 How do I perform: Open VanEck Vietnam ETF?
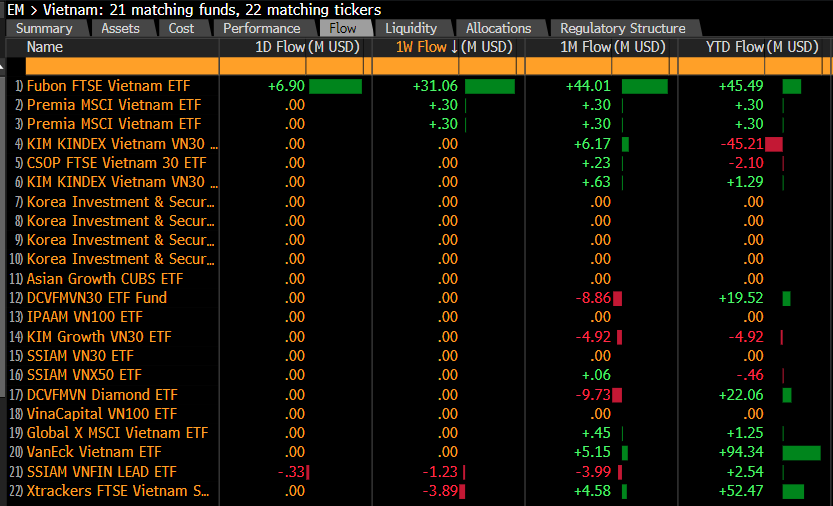click(94, 452)
